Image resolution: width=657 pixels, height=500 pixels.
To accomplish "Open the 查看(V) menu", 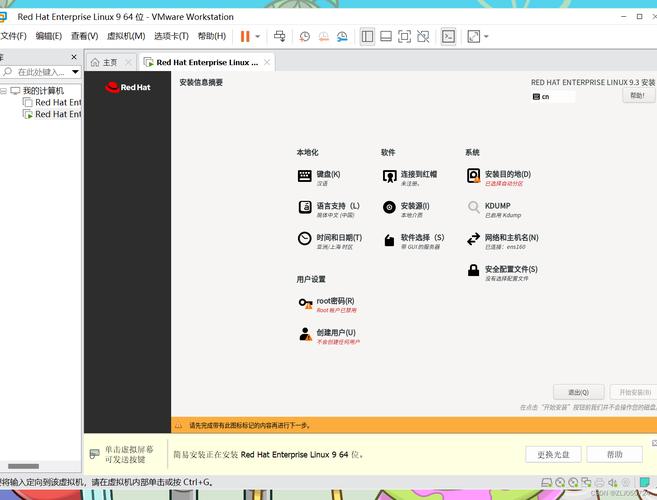I will click(84, 36).
